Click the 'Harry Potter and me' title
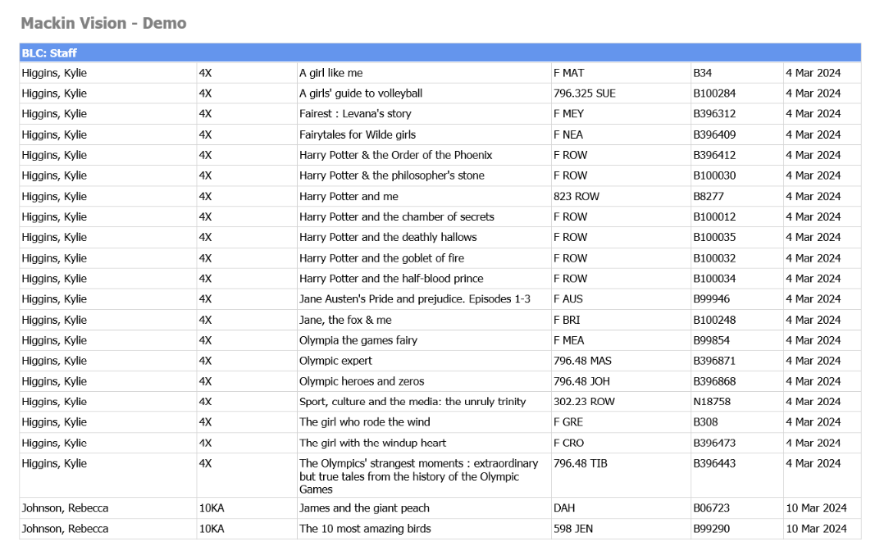This screenshot has width=870, height=540. coord(348,196)
